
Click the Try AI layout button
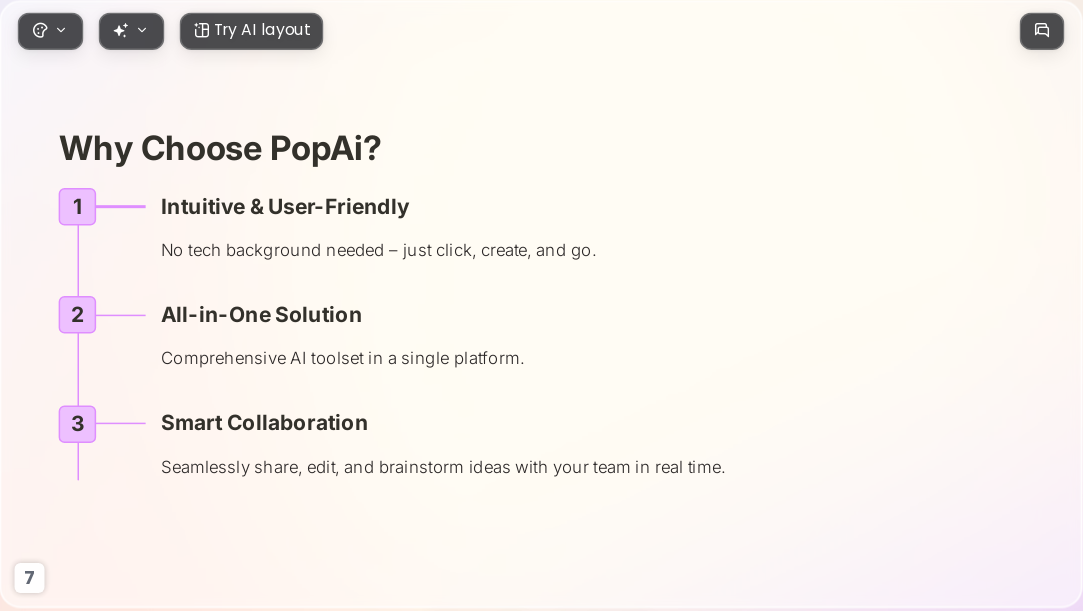[251, 31]
